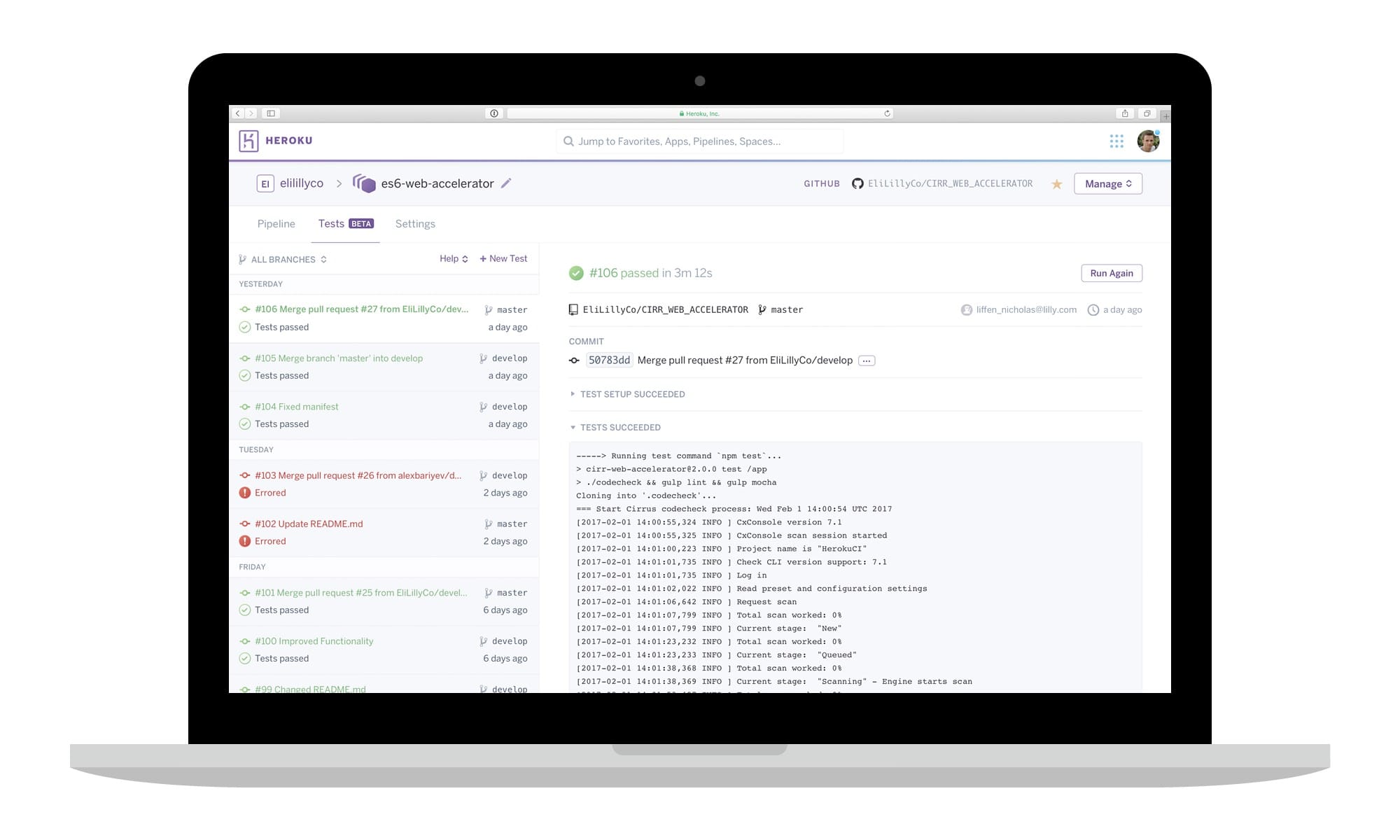Click the pencil icon to rename es6-web-accelerator
The image size is (1400, 840).
[x=506, y=183]
